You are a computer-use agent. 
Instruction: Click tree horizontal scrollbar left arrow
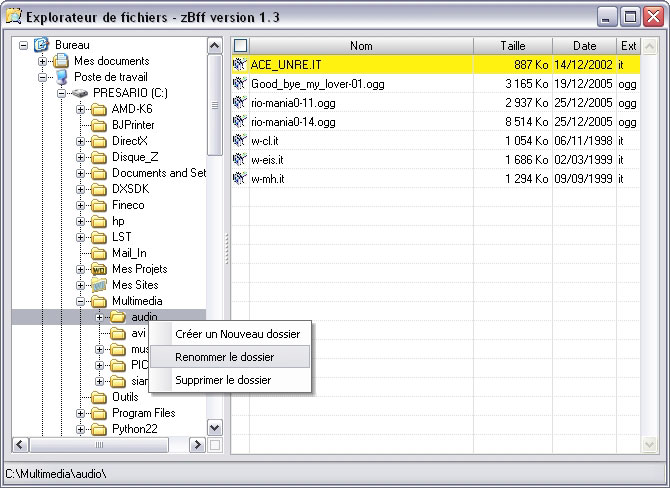coord(20,445)
